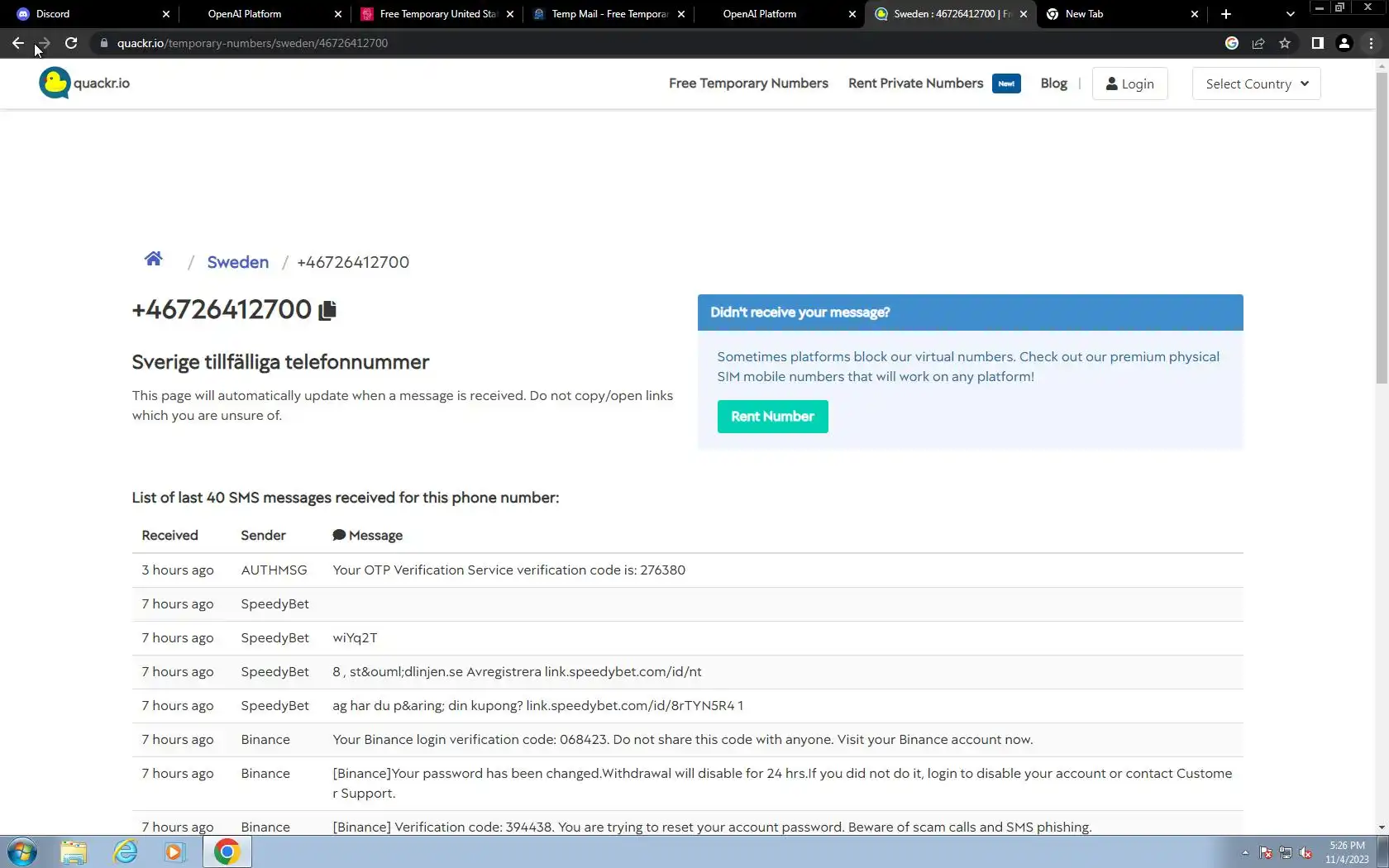The image size is (1389, 868).
Task: Close the New Tab tab
Action: [1195, 14]
